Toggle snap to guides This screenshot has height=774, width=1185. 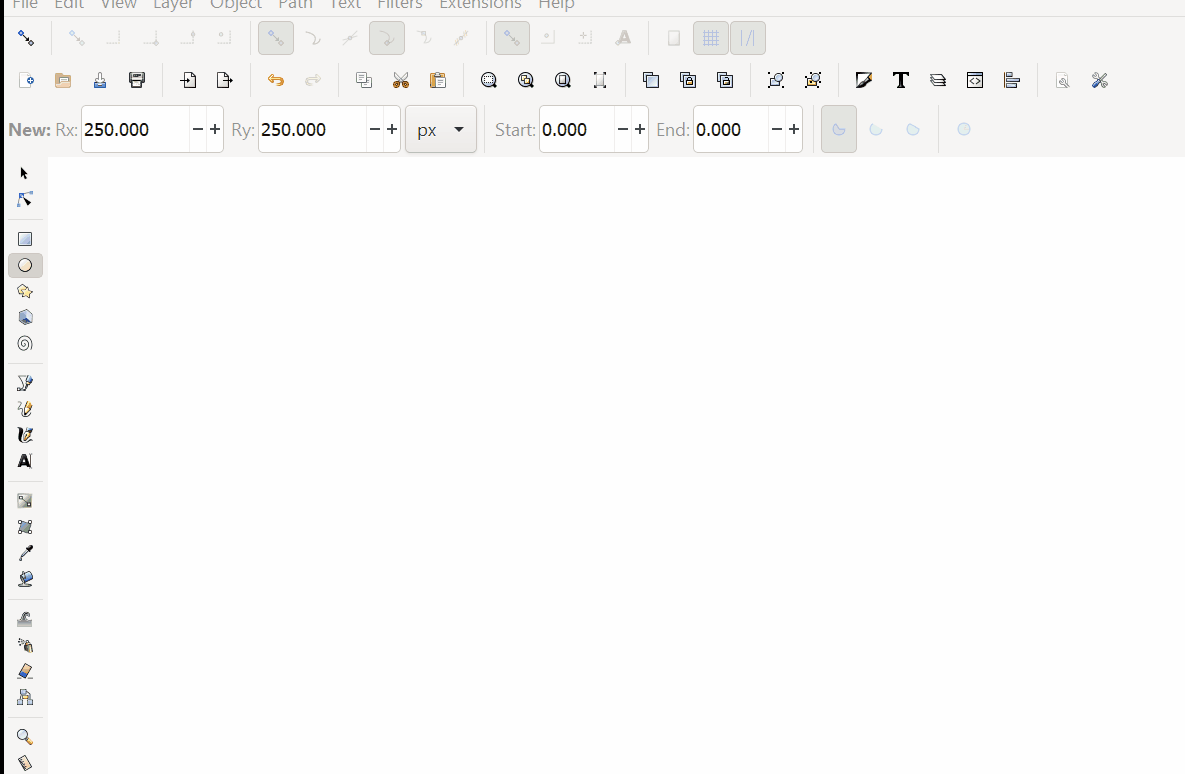748,38
